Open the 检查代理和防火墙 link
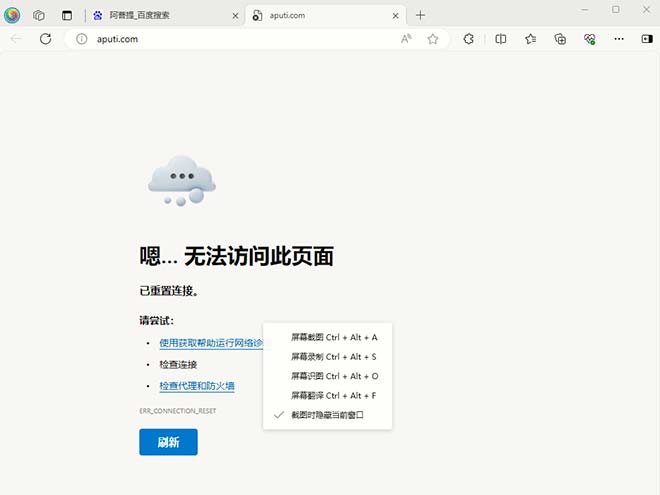 196,386
